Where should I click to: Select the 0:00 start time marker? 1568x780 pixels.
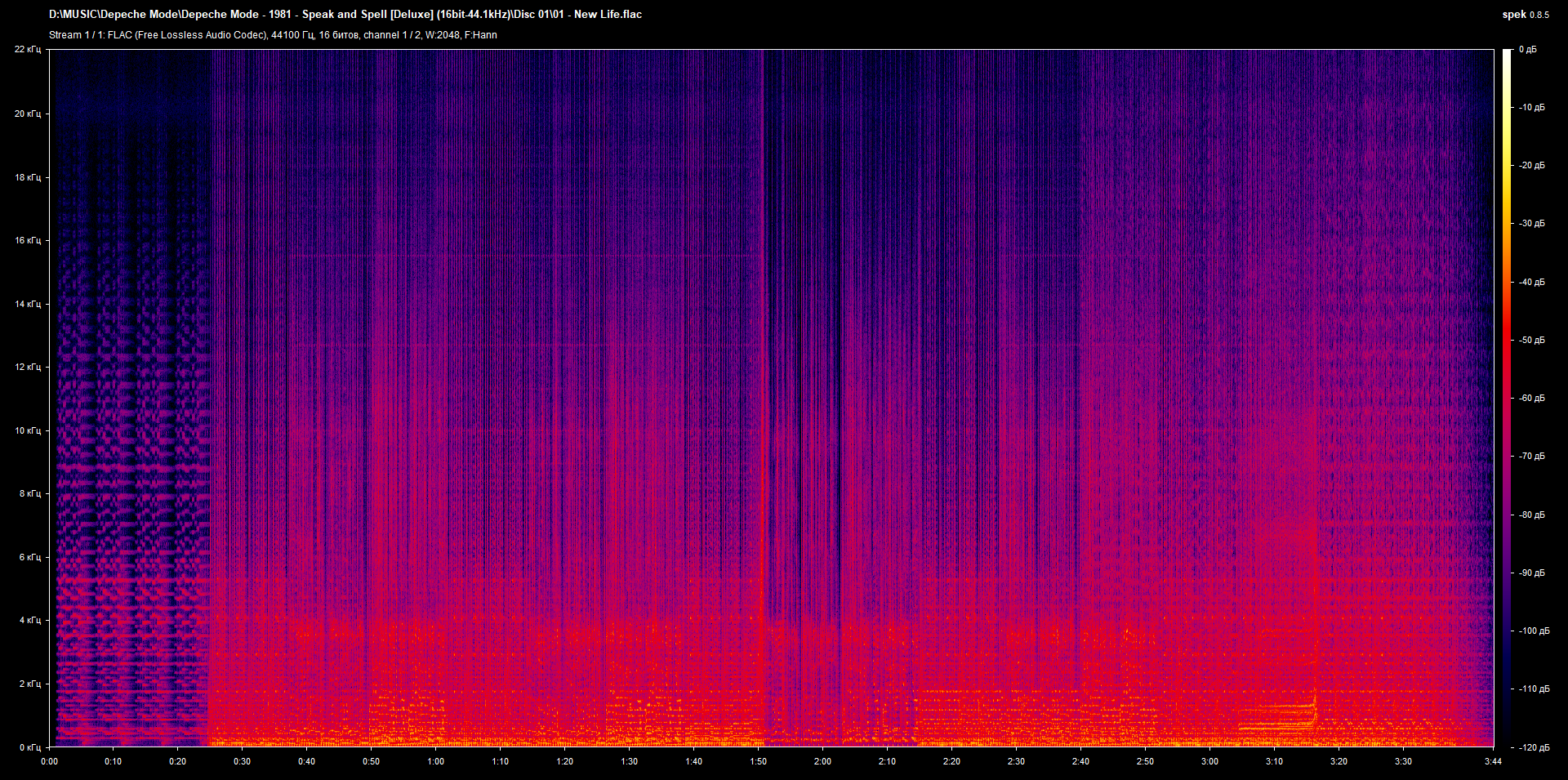49,761
